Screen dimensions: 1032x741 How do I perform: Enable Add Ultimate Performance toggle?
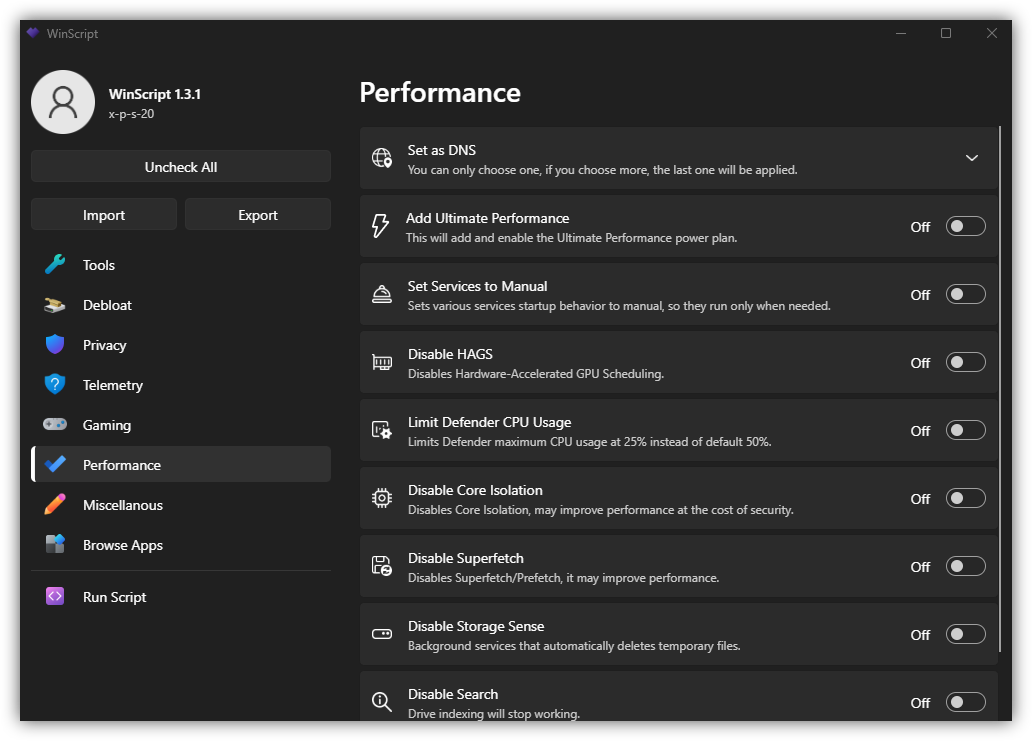966,226
